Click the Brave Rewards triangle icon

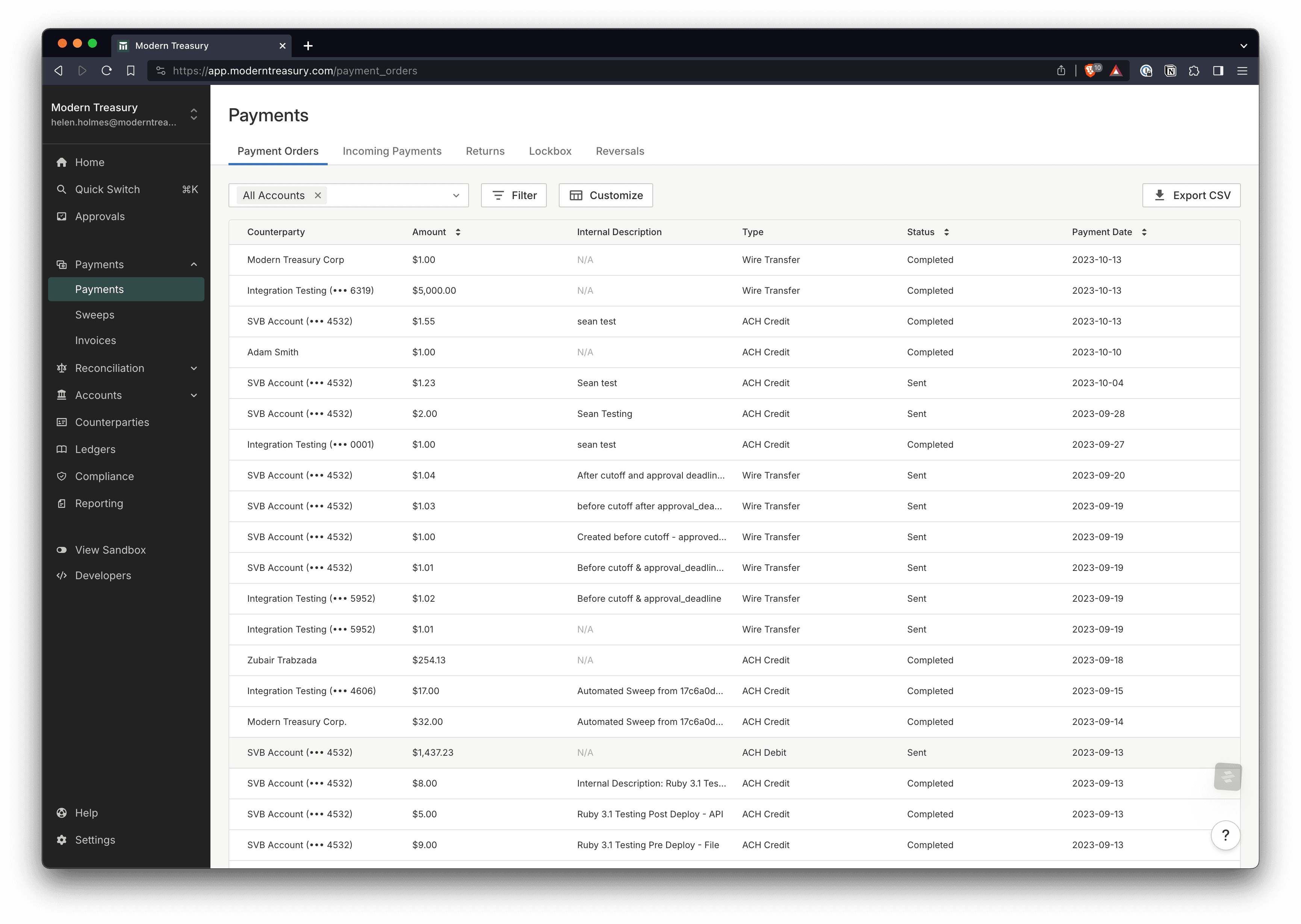coord(1116,71)
